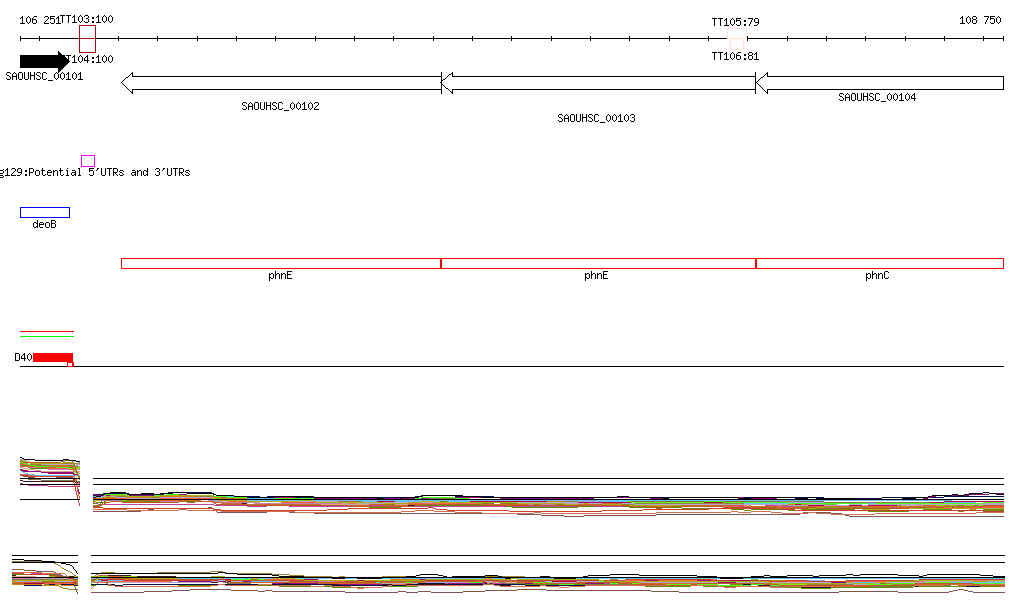This screenshot has height=611, width=1024.
Task: Click the TT103:100 red terminator box
Action: coord(88,39)
